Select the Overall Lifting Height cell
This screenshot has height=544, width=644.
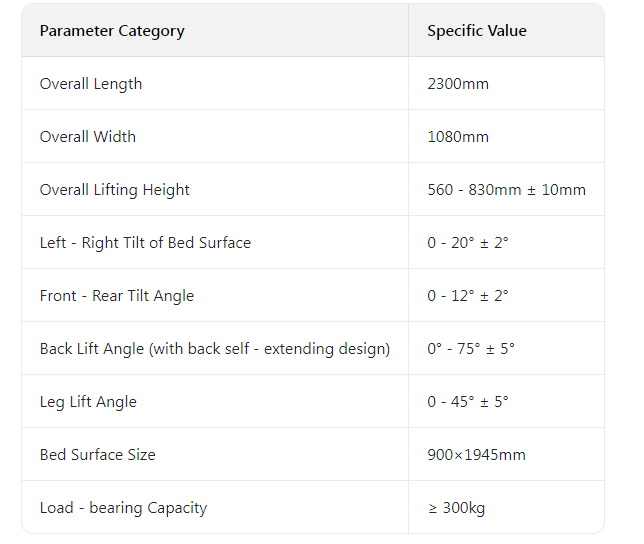[115, 190]
